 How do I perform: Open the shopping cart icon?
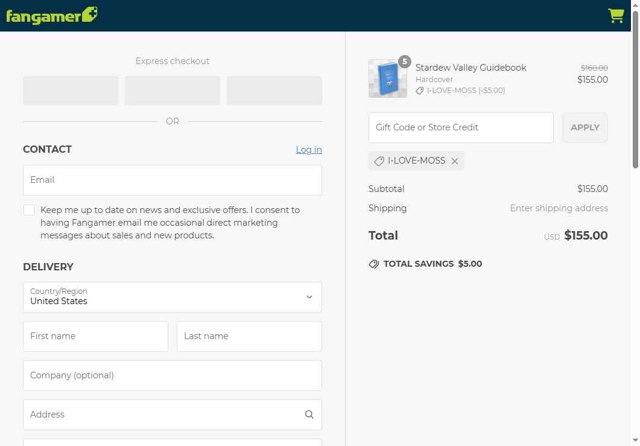tap(615, 15)
